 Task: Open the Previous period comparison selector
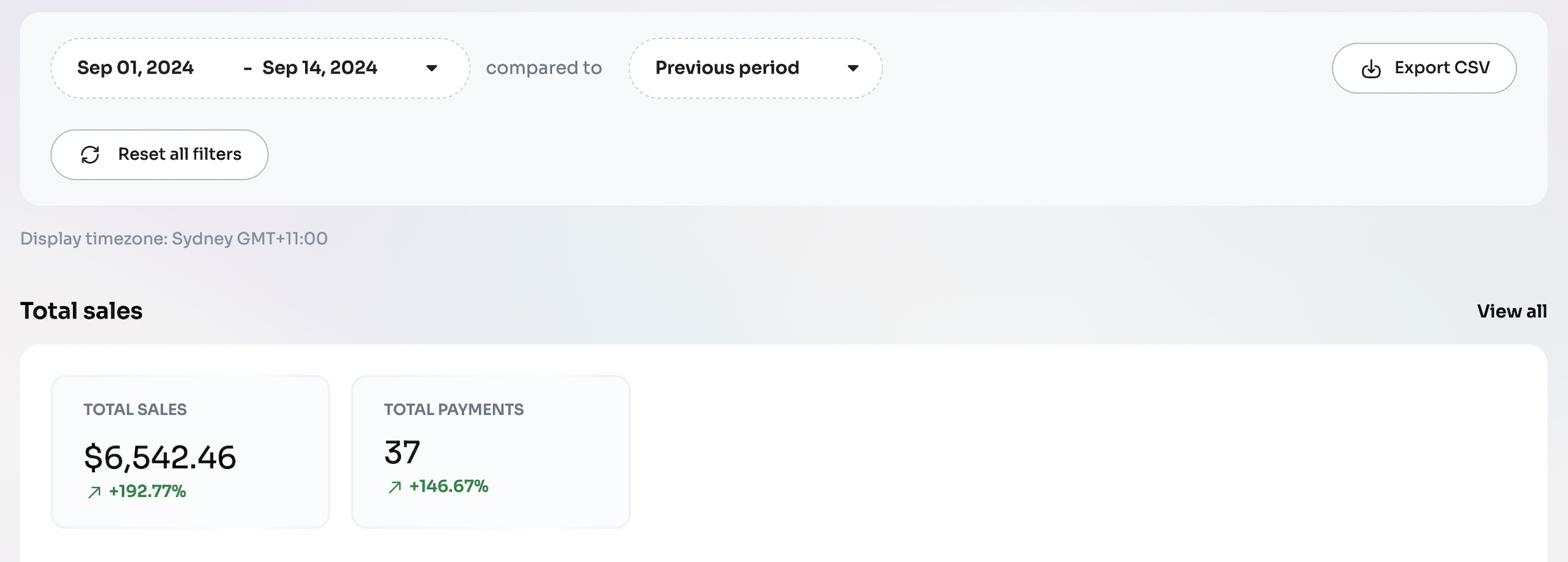click(x=727, y=68)
